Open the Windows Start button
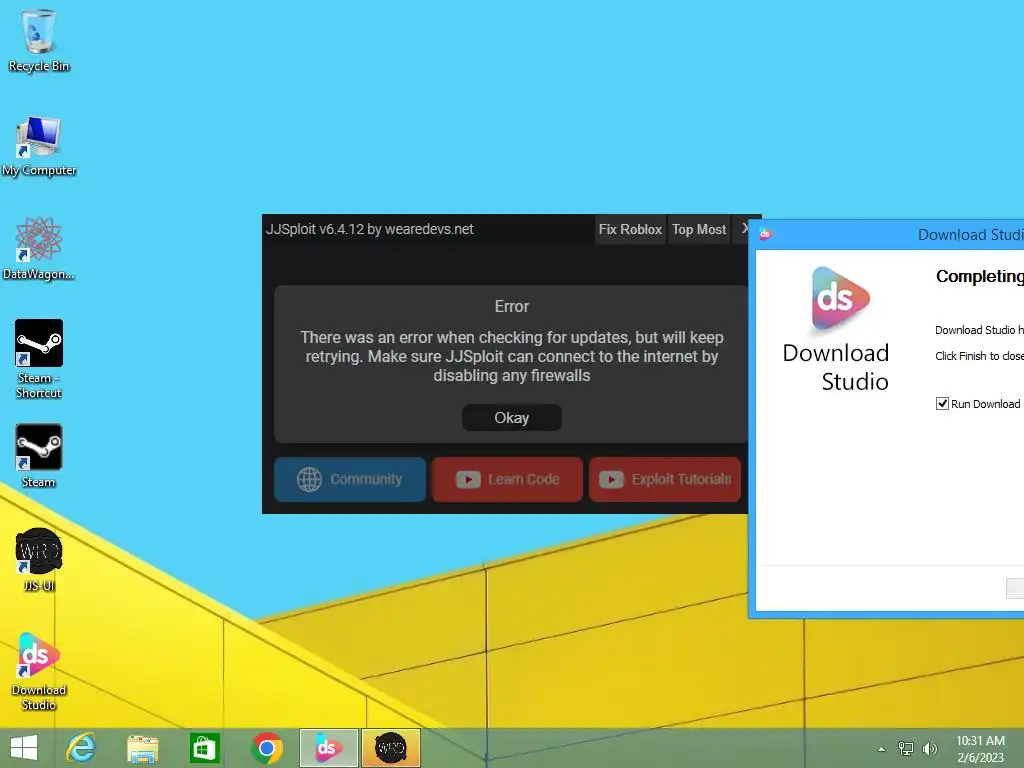This screenshot has width=1024, height=768. pos(24,748)
